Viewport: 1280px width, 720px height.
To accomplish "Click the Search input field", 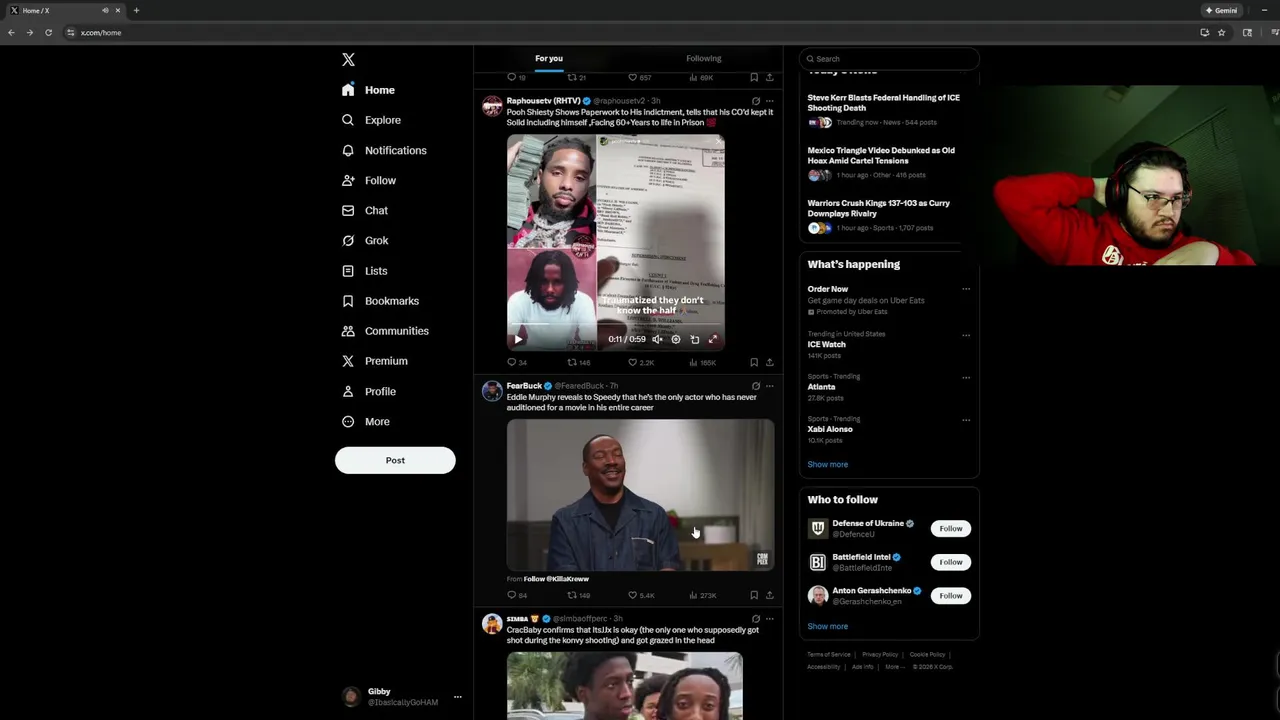I will point(888,58).
